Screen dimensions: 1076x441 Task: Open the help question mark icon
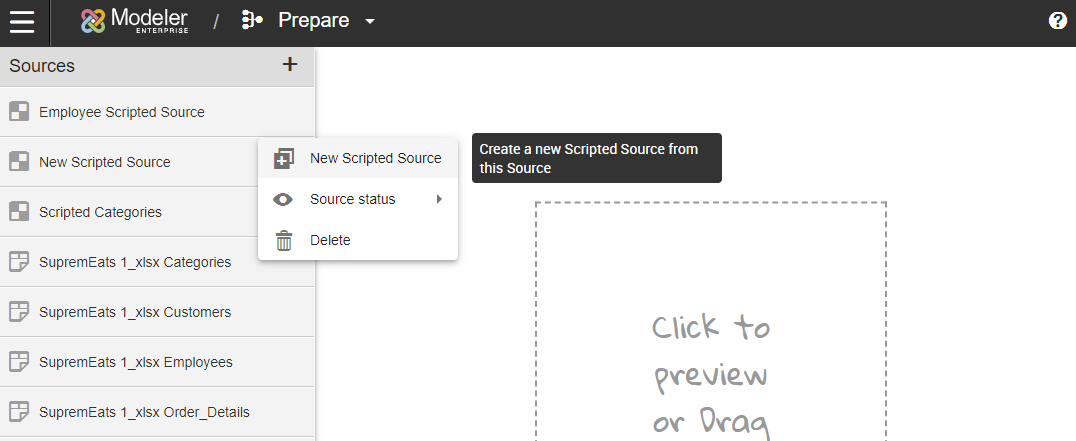pyautogui.click(x=1057, y=21)
